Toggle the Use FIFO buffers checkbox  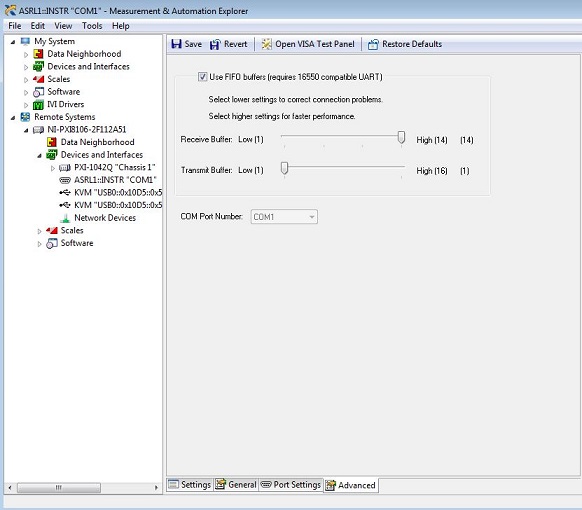coord(202,77)
